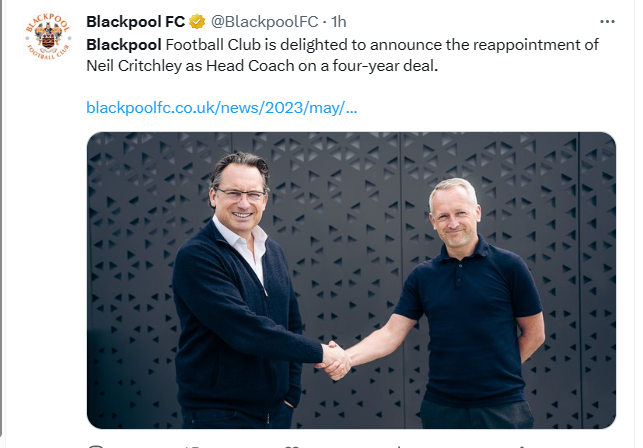Click the bold Blackpool word in tweet text
The image size is (643, 448).
point(124,45)
